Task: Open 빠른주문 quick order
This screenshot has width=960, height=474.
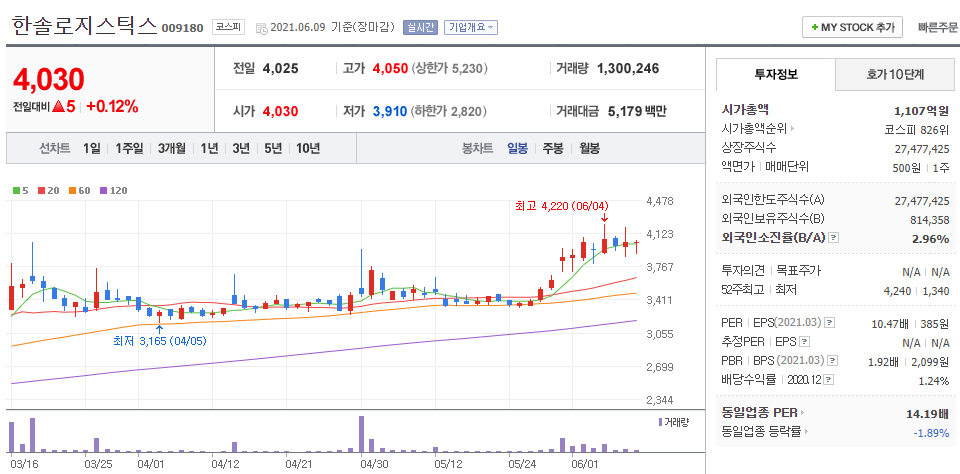Action: coord(937,27)
